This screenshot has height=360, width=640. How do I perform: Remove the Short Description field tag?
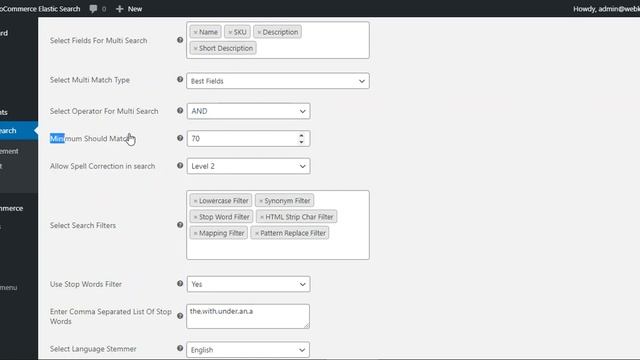(x=195, y=48)
